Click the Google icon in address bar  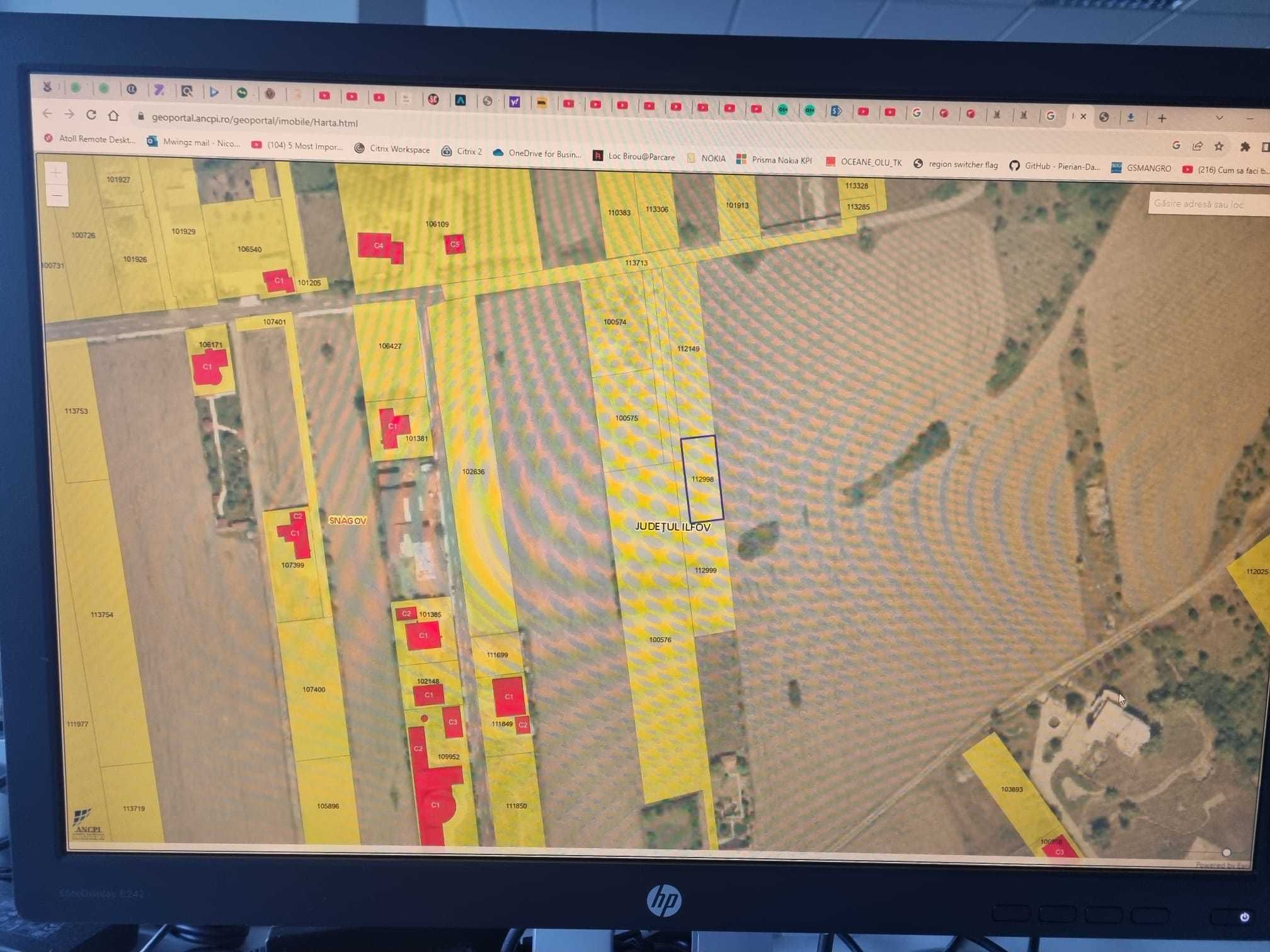(1176, 145)
